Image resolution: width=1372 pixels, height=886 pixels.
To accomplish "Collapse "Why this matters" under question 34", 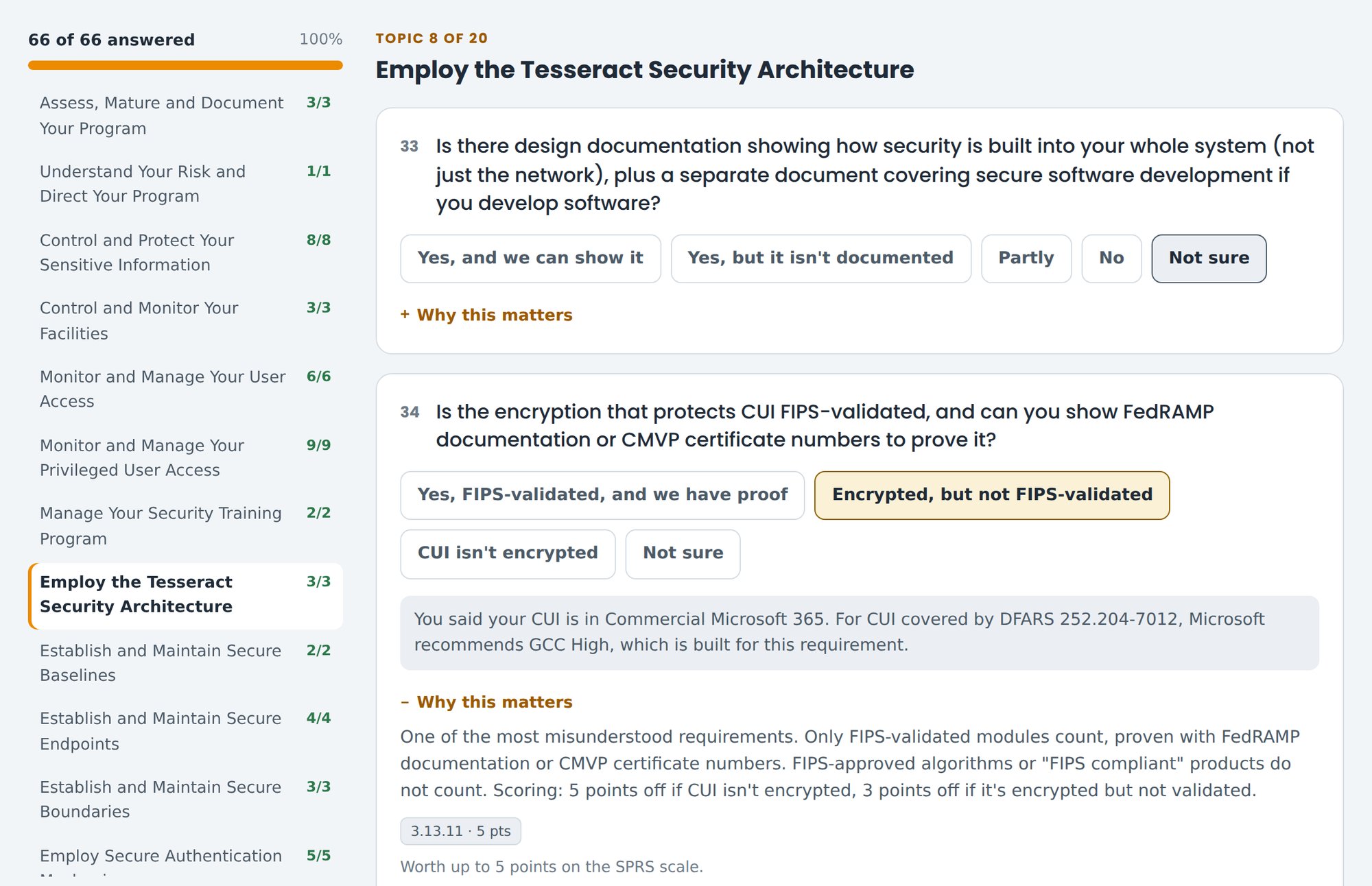I will (x=486, y=702).
